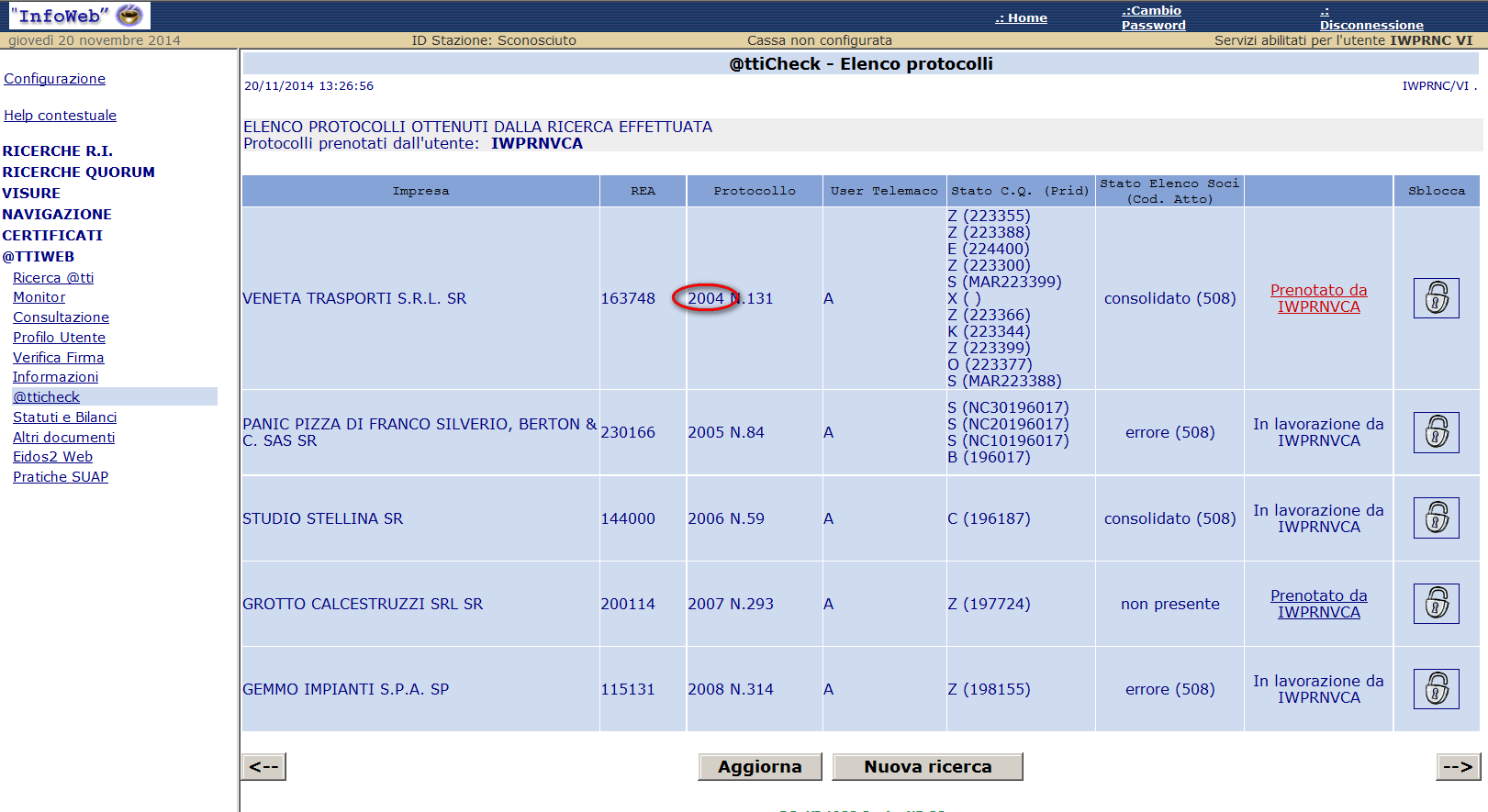Click Nuova ricerca button

click(x=927, y=767)
